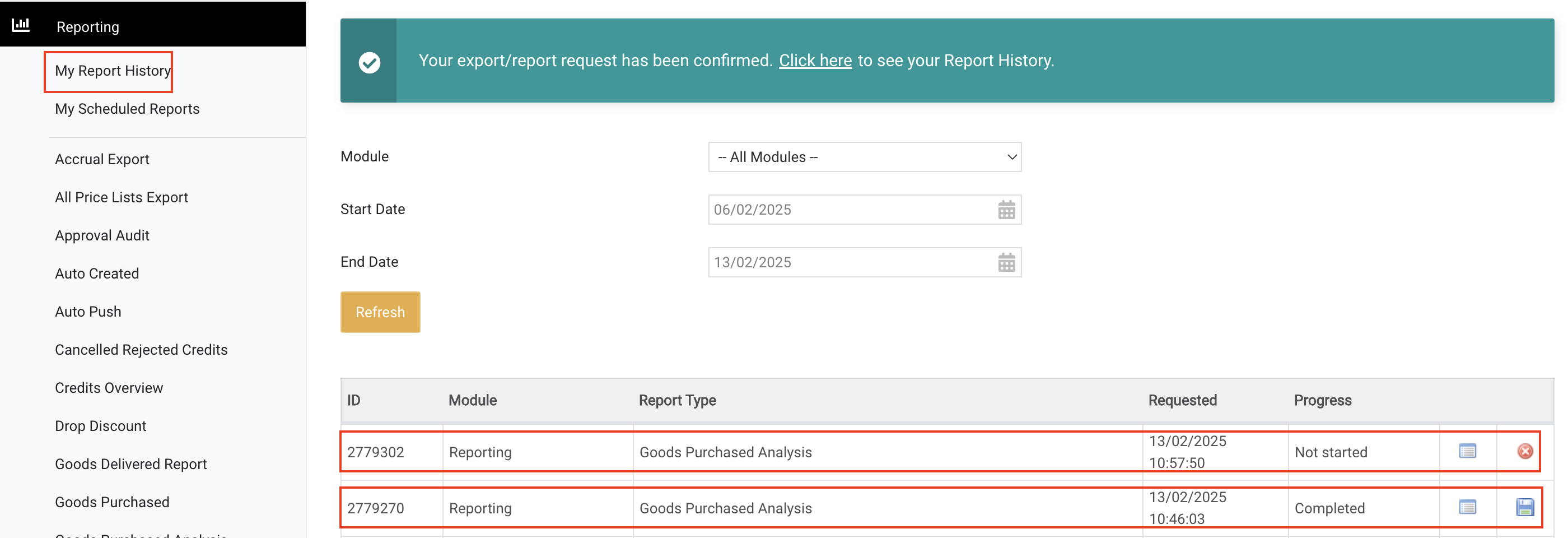1568x538 pixels.
Task: Open My Report History in sidebar
Action: pos(112,71)
